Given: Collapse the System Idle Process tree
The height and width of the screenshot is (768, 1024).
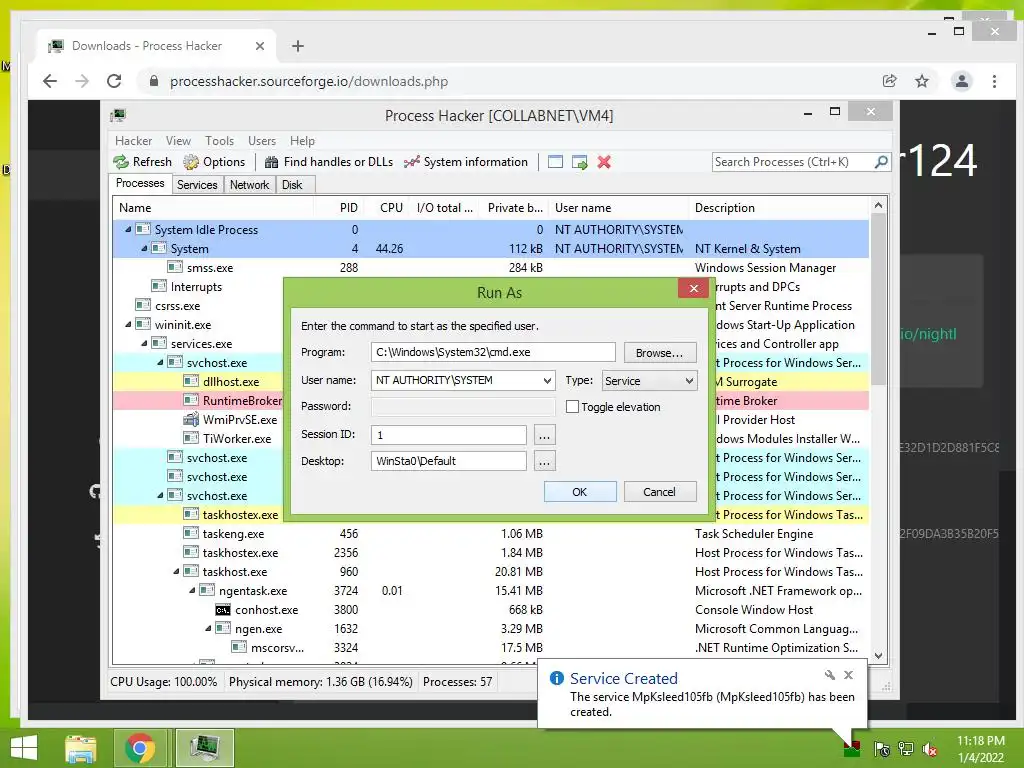Looking at the screenshot, I should (128, 229).
